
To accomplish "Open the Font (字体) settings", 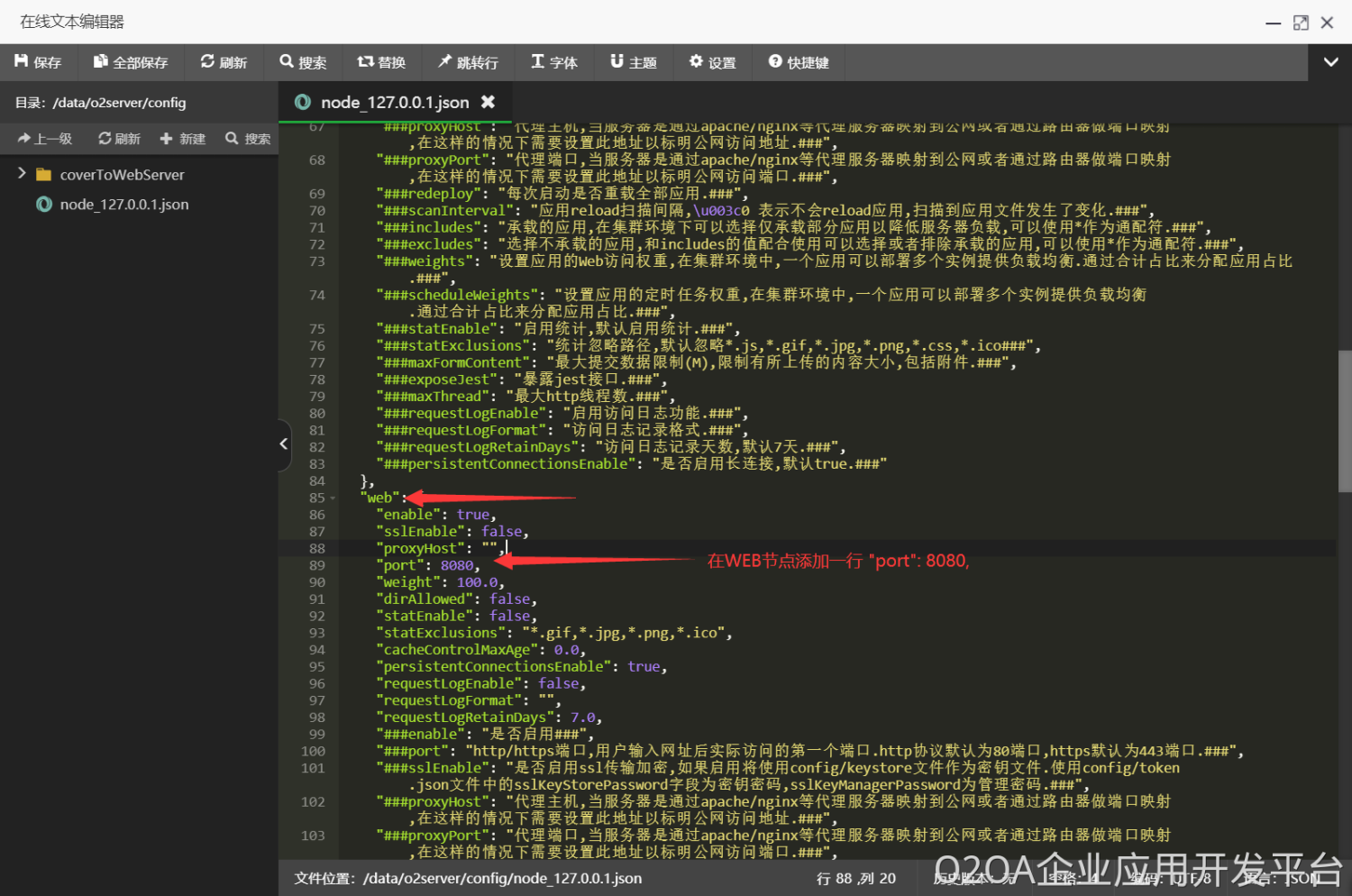I will [553, 62].
